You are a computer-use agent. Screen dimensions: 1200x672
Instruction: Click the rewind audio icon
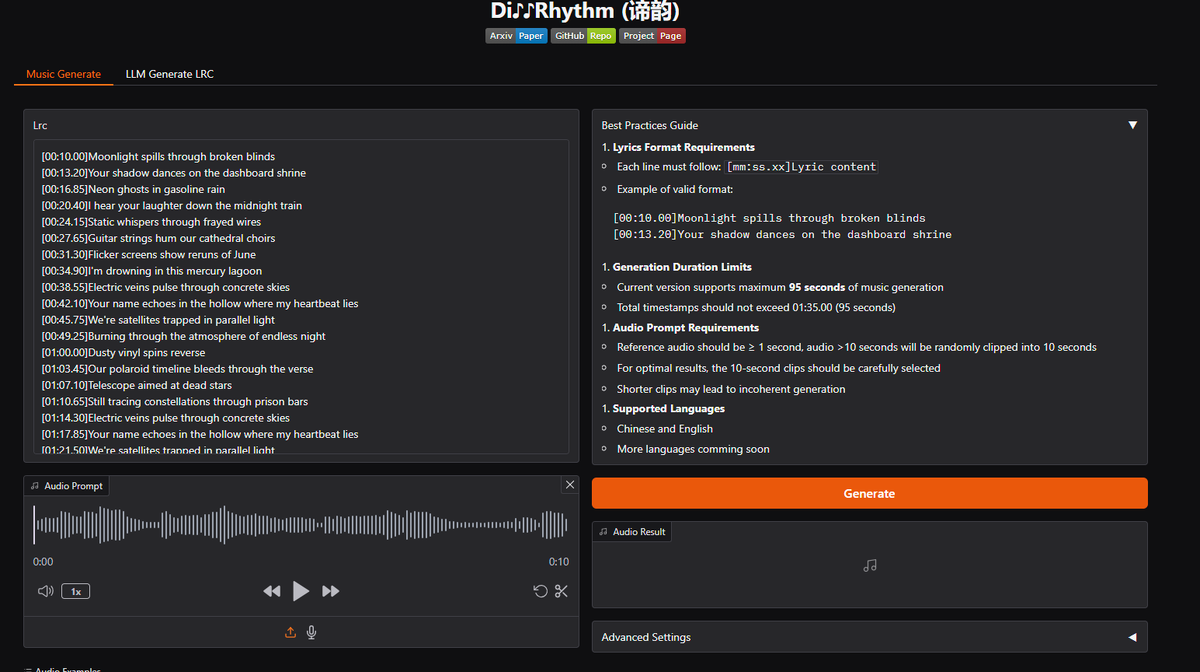[x=272, y=591]
